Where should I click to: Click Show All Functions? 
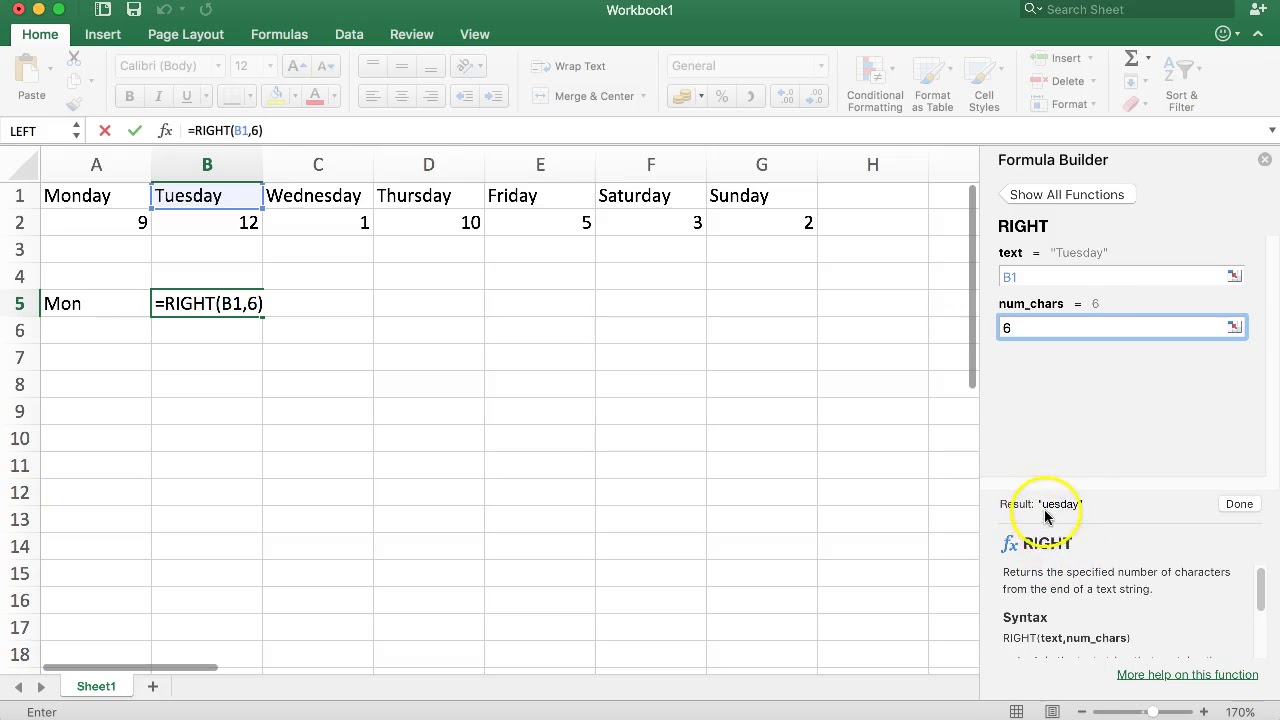[1066, 195]
